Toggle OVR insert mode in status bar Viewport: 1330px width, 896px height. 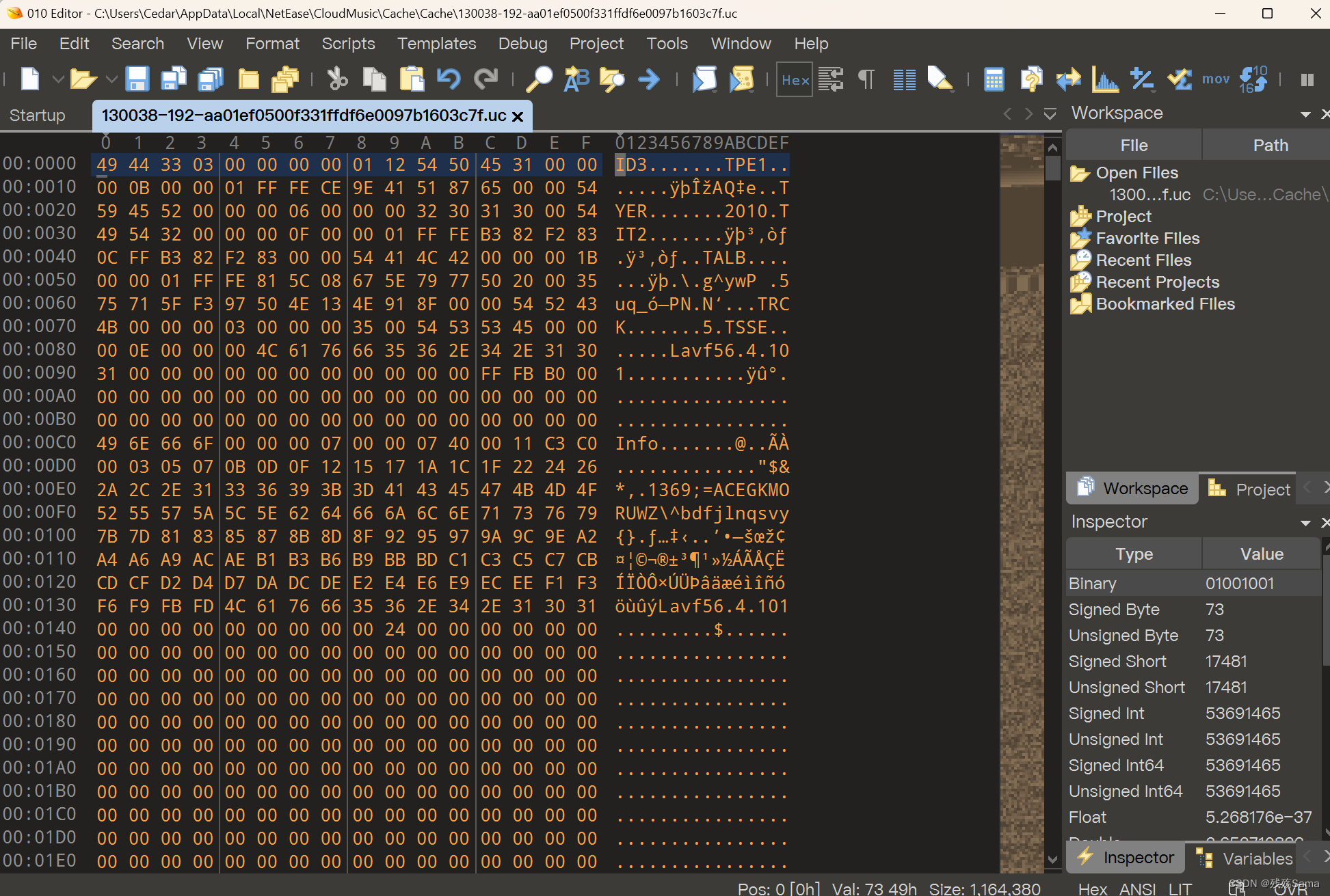(1290, 888)
